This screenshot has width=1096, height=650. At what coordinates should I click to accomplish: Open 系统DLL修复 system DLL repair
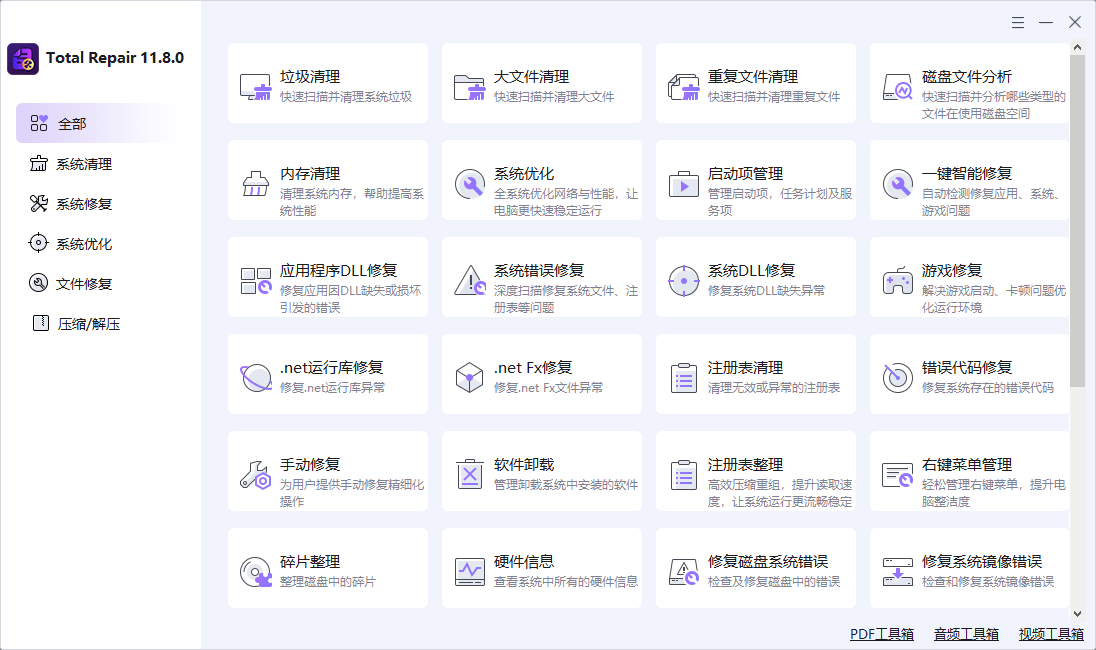(x=755, y=277)
